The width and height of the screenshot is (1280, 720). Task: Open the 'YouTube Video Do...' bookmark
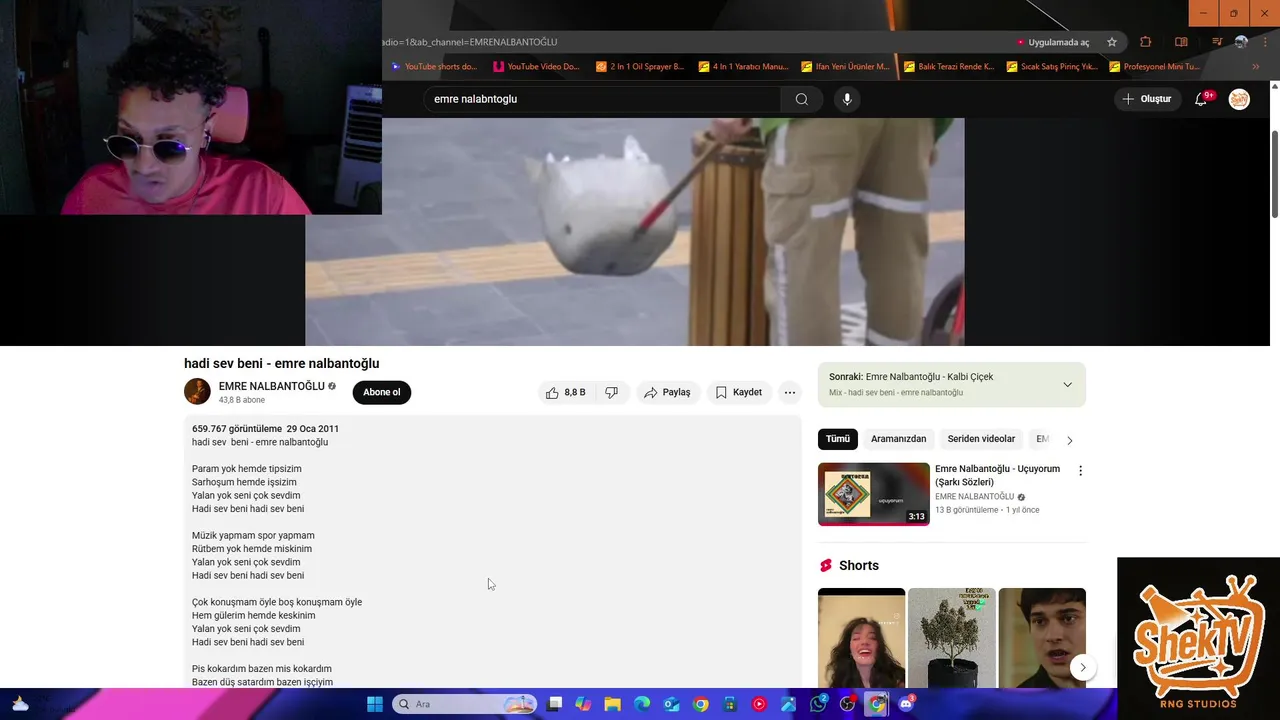pyautogui.click(x=537, y=67)
